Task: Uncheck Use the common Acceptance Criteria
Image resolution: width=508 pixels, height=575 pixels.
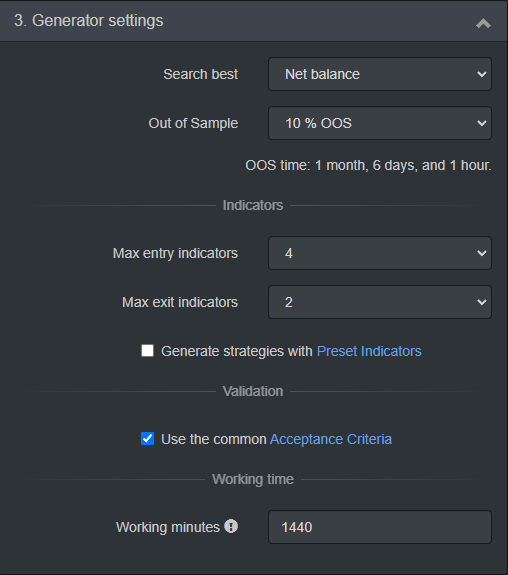Action: click(147, 439)
